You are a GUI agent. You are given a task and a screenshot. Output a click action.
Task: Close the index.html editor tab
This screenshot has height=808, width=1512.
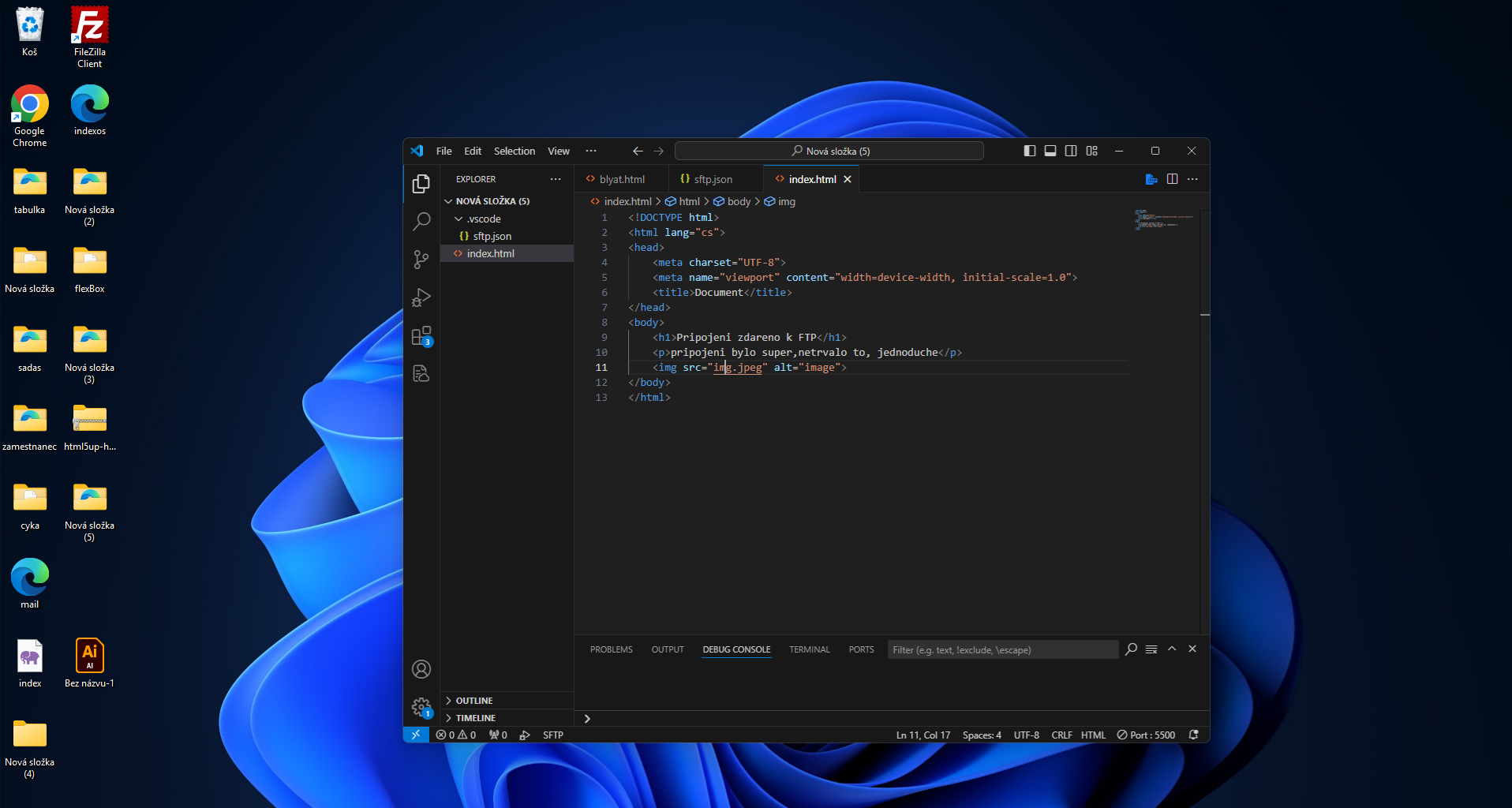[x=848, y=179]
